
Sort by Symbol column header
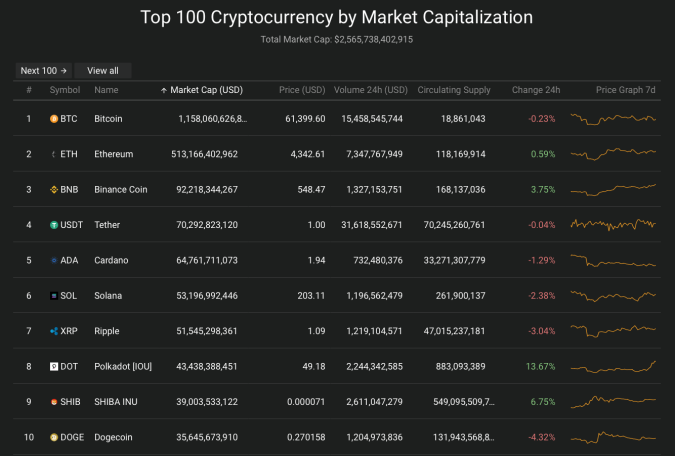(65, 90)
